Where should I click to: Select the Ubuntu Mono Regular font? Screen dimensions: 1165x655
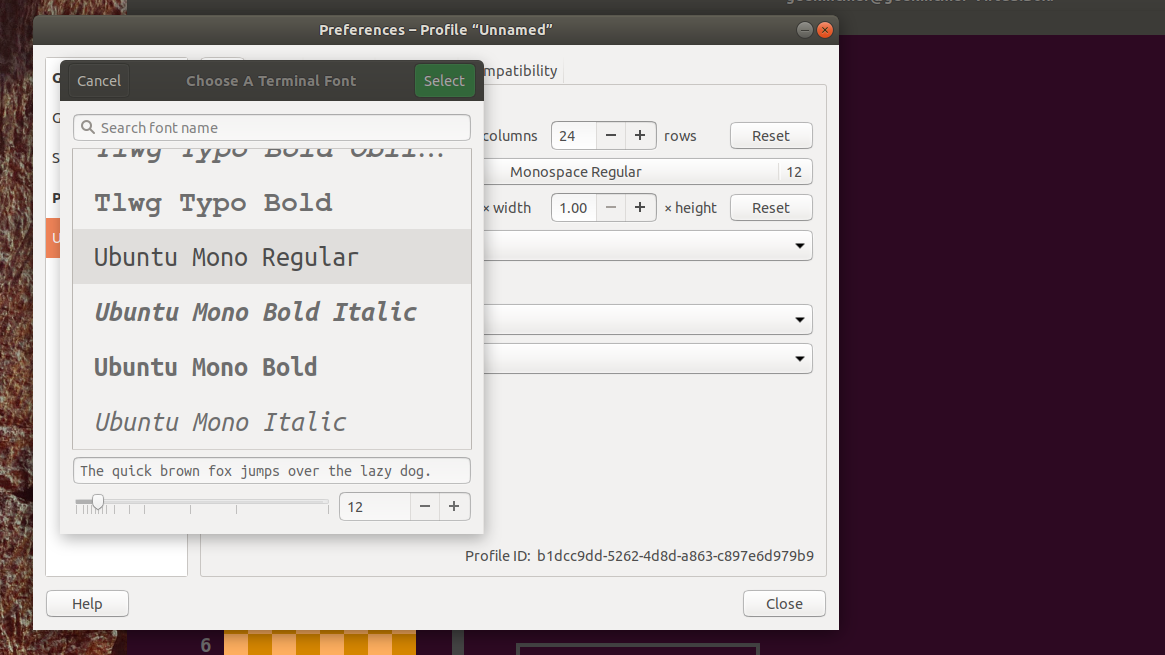225,257
